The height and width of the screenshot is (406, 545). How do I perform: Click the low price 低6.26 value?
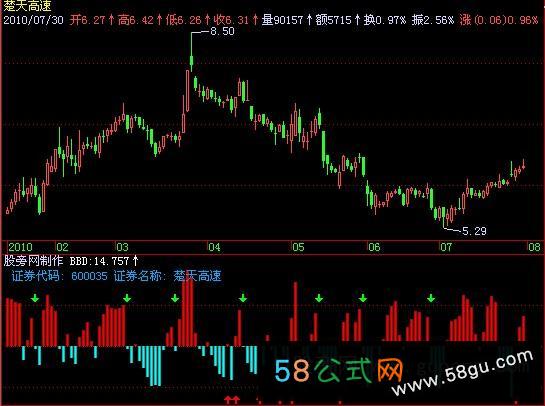(x=183, y=20)
